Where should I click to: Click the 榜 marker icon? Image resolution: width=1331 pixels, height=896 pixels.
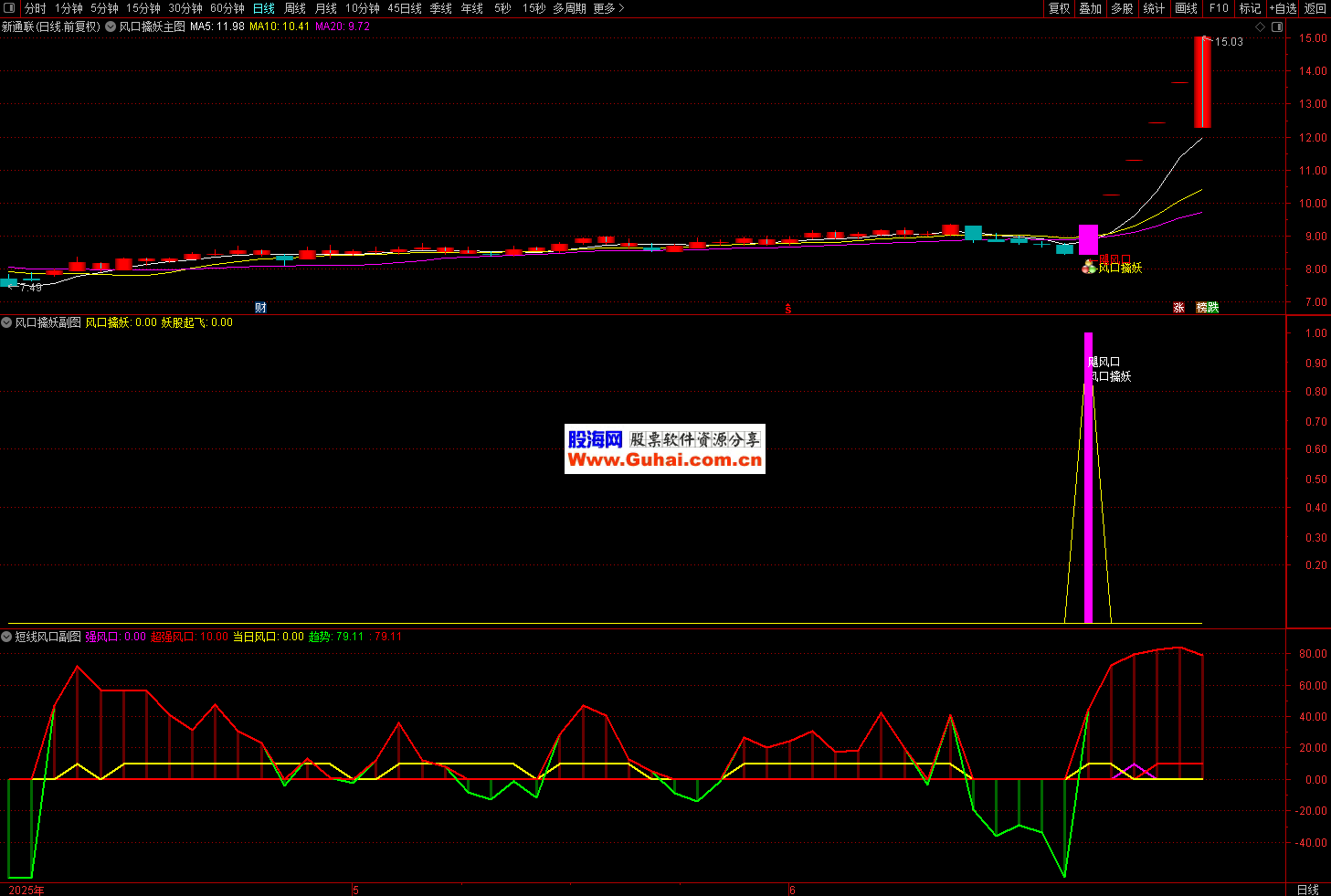1202,308
